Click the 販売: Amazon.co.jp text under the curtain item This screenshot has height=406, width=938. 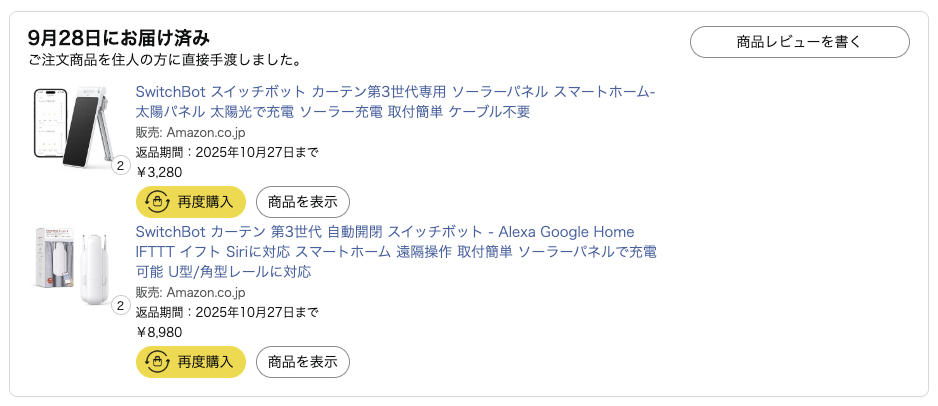pos(190,292)
